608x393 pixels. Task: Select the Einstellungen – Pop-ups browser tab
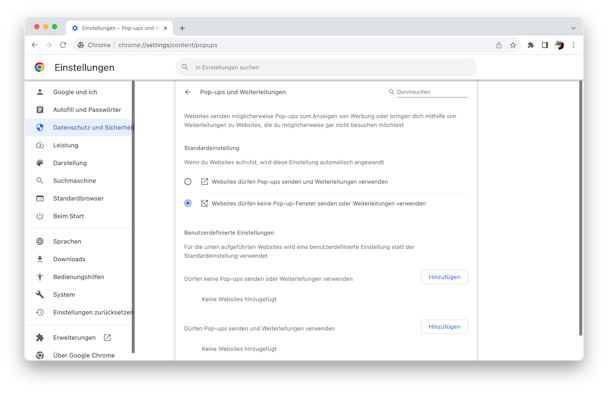click(x=119, y=28)
